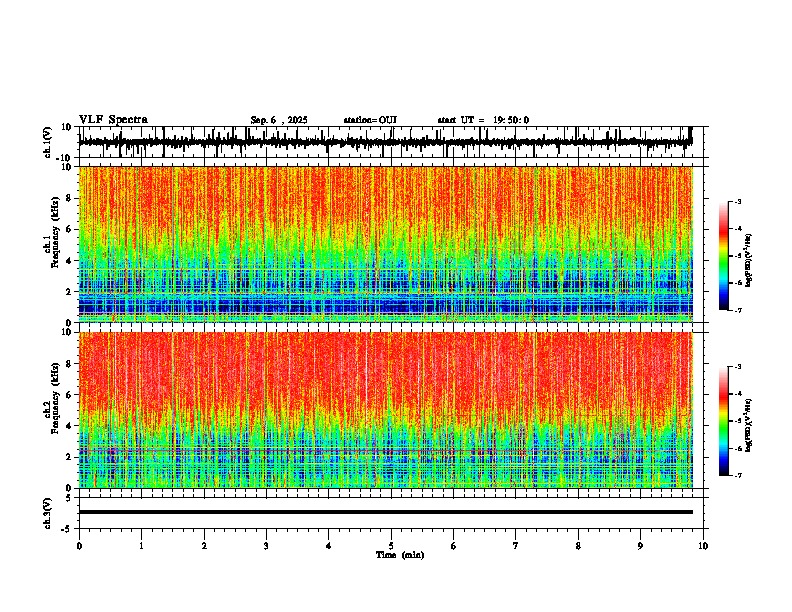This screenshot has height=612, width=792.
Task: Click the "-3" label on ch.1 color bar
Action: [x=738, y=202]
